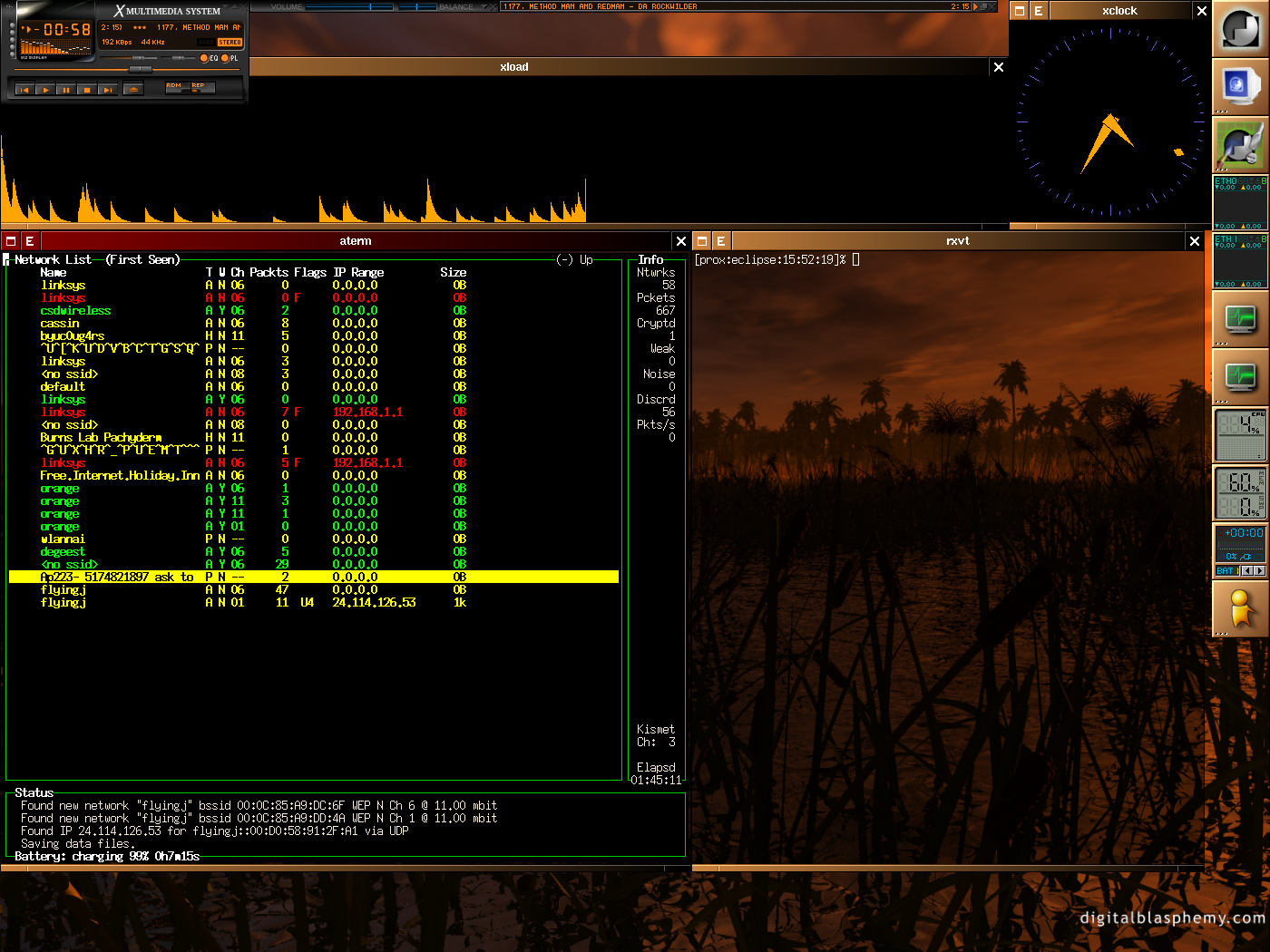This screenshot has height=952, width=1270.
Task: Click aterm window menu square icon
Action: pyautogui.click(x=11, y=241)
